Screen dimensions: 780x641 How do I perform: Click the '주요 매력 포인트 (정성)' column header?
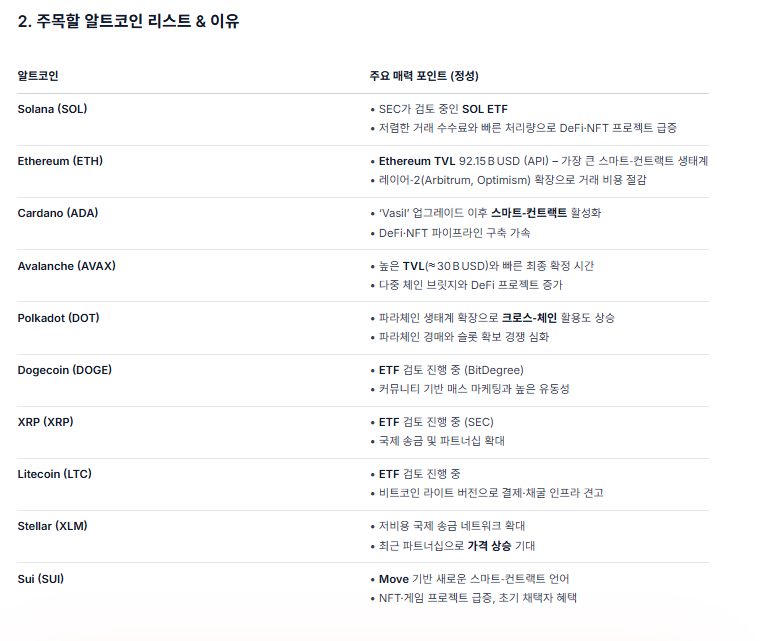pos(424,76)
